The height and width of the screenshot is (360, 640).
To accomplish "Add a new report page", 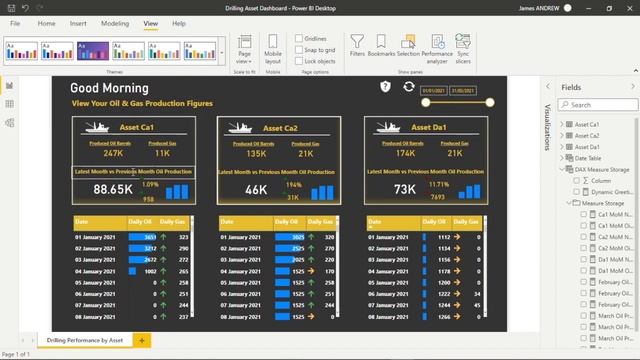I will (142, 340).
